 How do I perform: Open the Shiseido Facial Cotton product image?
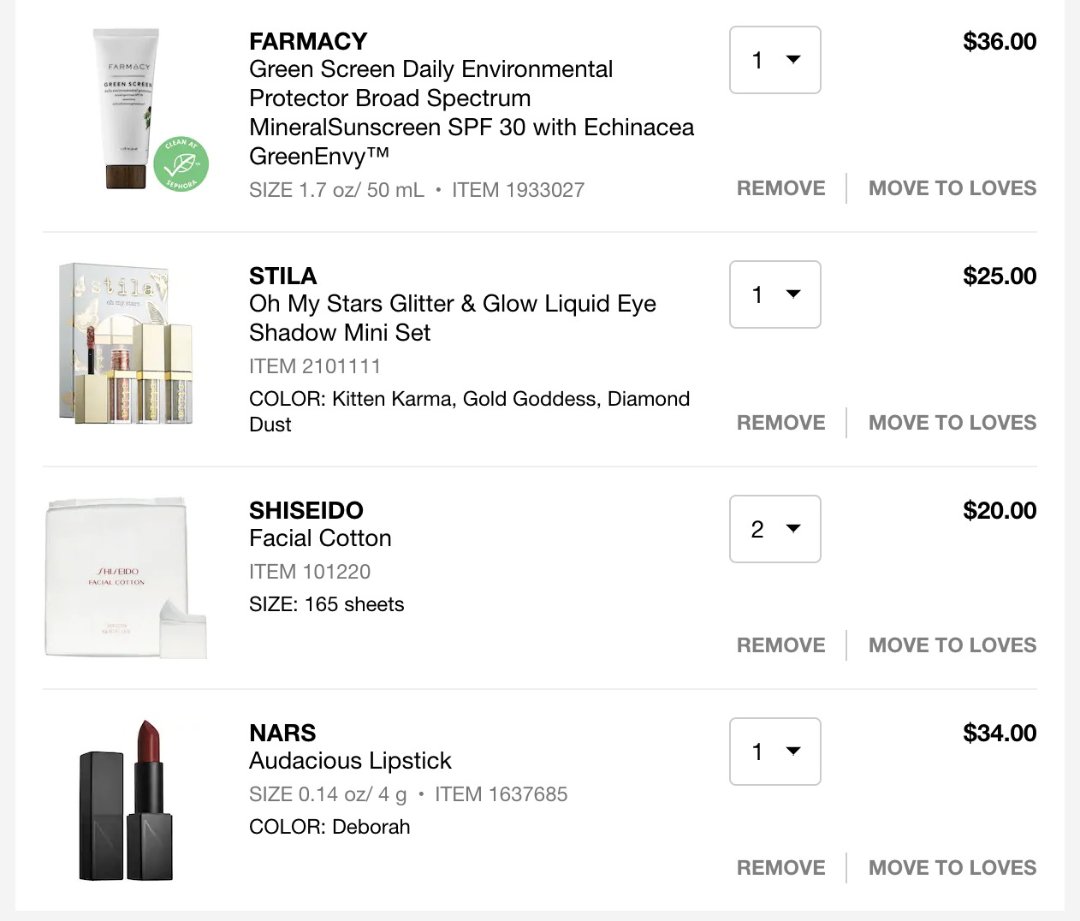[x=125, y=576]
